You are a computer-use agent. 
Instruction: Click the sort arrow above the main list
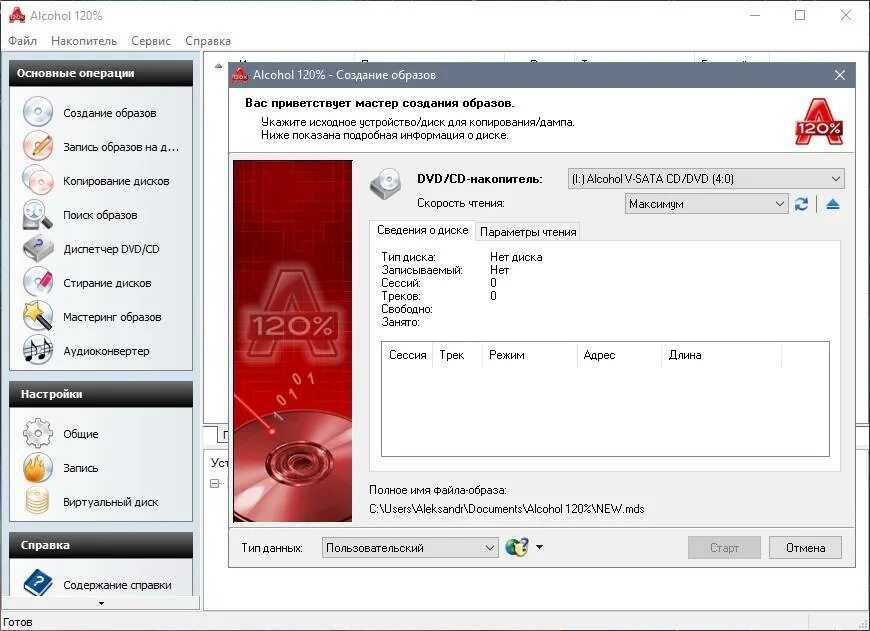218,66
